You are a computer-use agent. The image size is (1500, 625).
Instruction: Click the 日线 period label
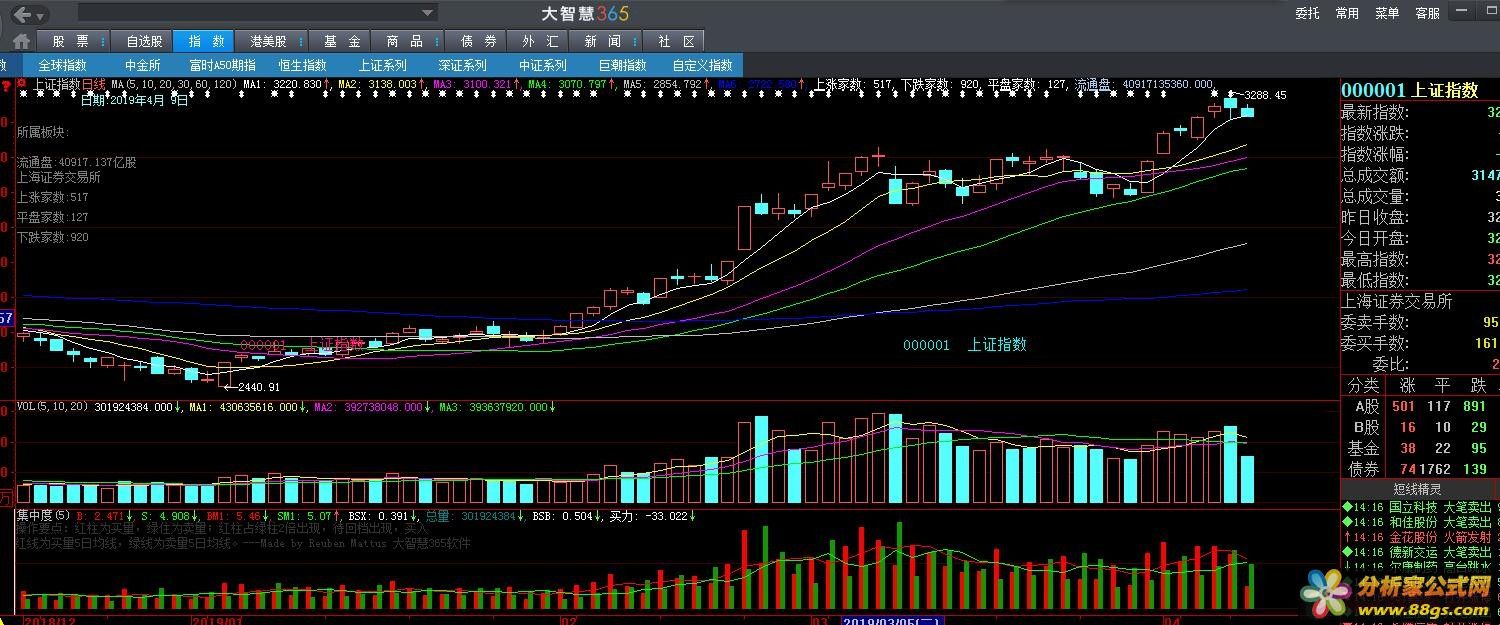93,84
